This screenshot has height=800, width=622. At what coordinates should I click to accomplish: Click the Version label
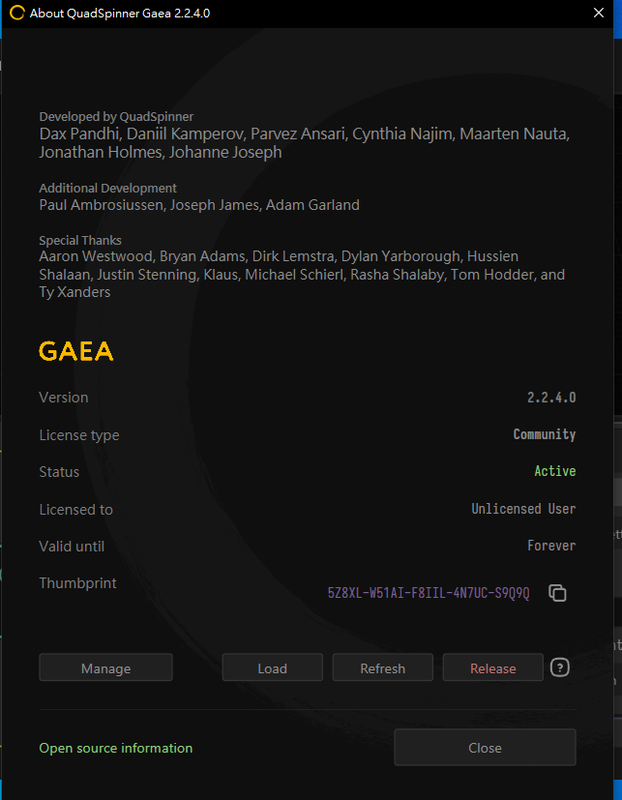tap(63, 397)
